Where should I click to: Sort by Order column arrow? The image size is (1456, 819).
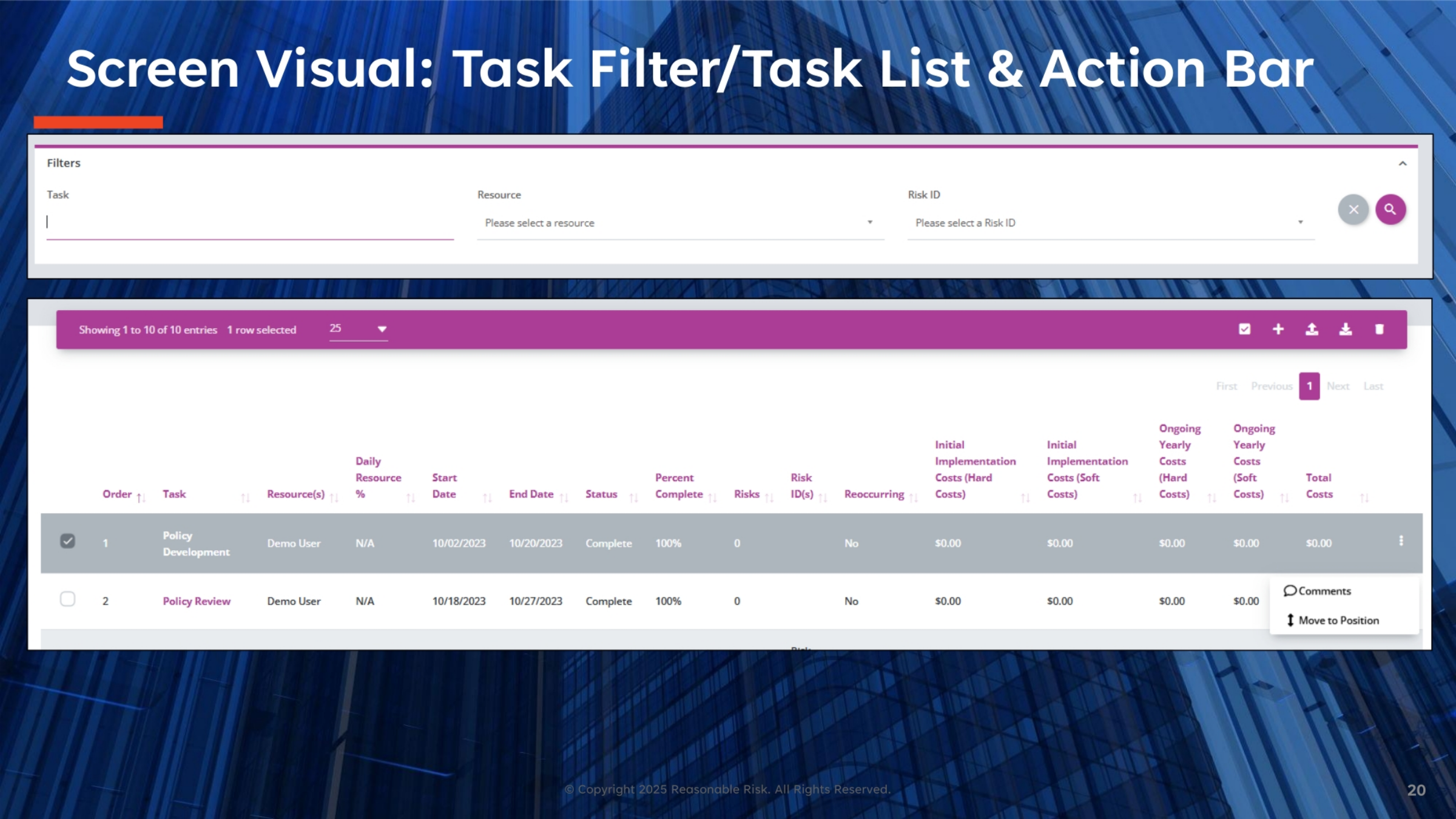140,498
